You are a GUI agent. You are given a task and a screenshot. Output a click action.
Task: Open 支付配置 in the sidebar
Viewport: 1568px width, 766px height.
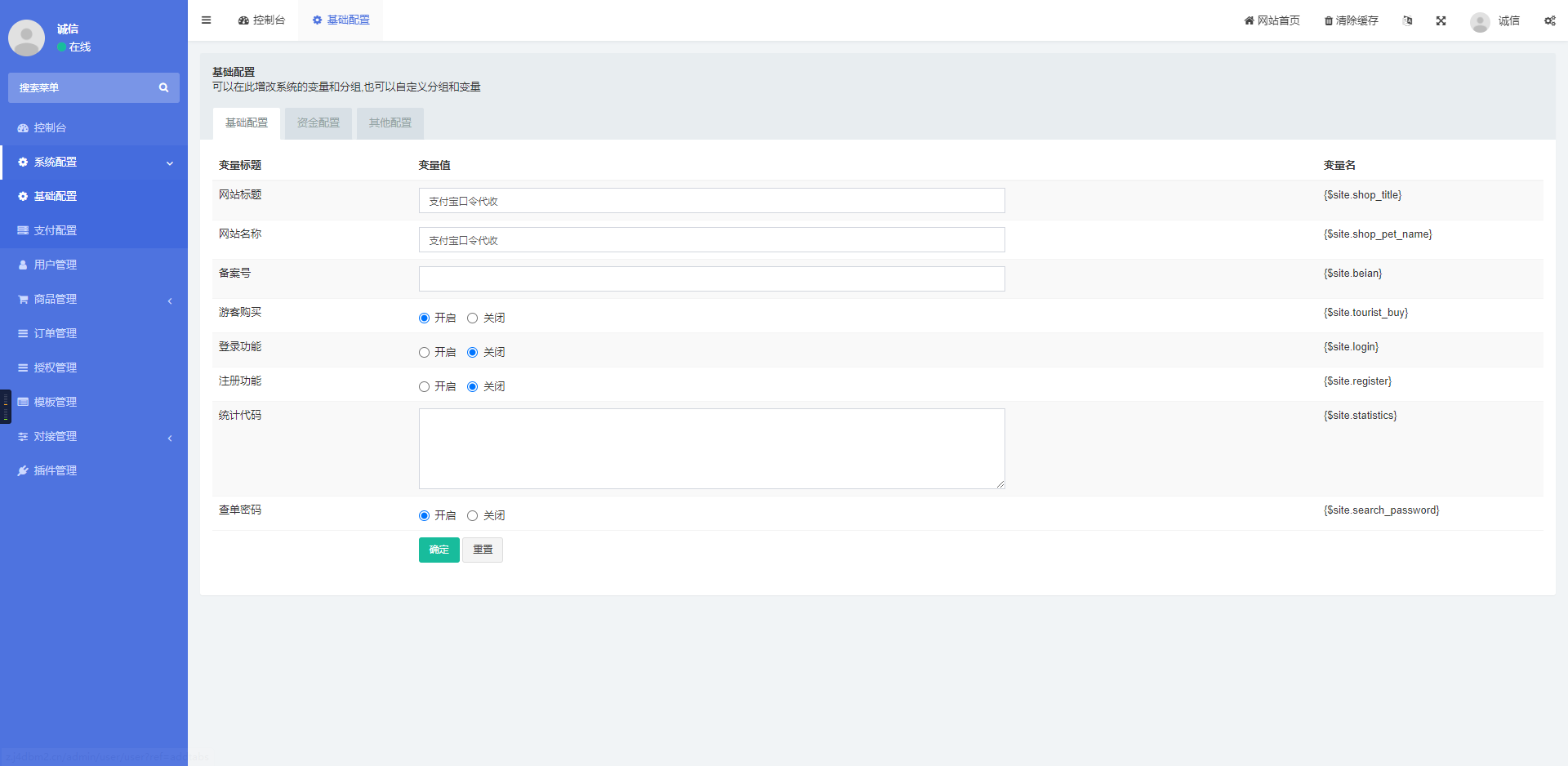tap(94, 231)
